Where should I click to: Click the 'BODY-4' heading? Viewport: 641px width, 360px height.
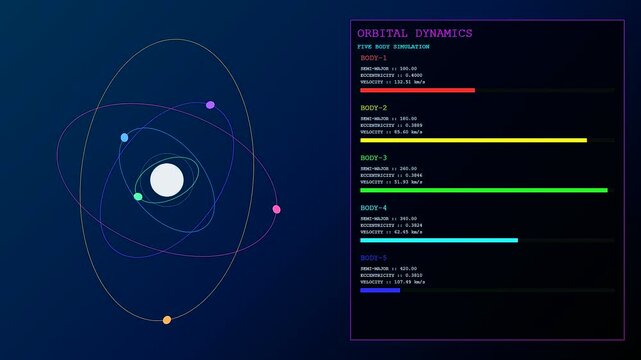point(373,208)
